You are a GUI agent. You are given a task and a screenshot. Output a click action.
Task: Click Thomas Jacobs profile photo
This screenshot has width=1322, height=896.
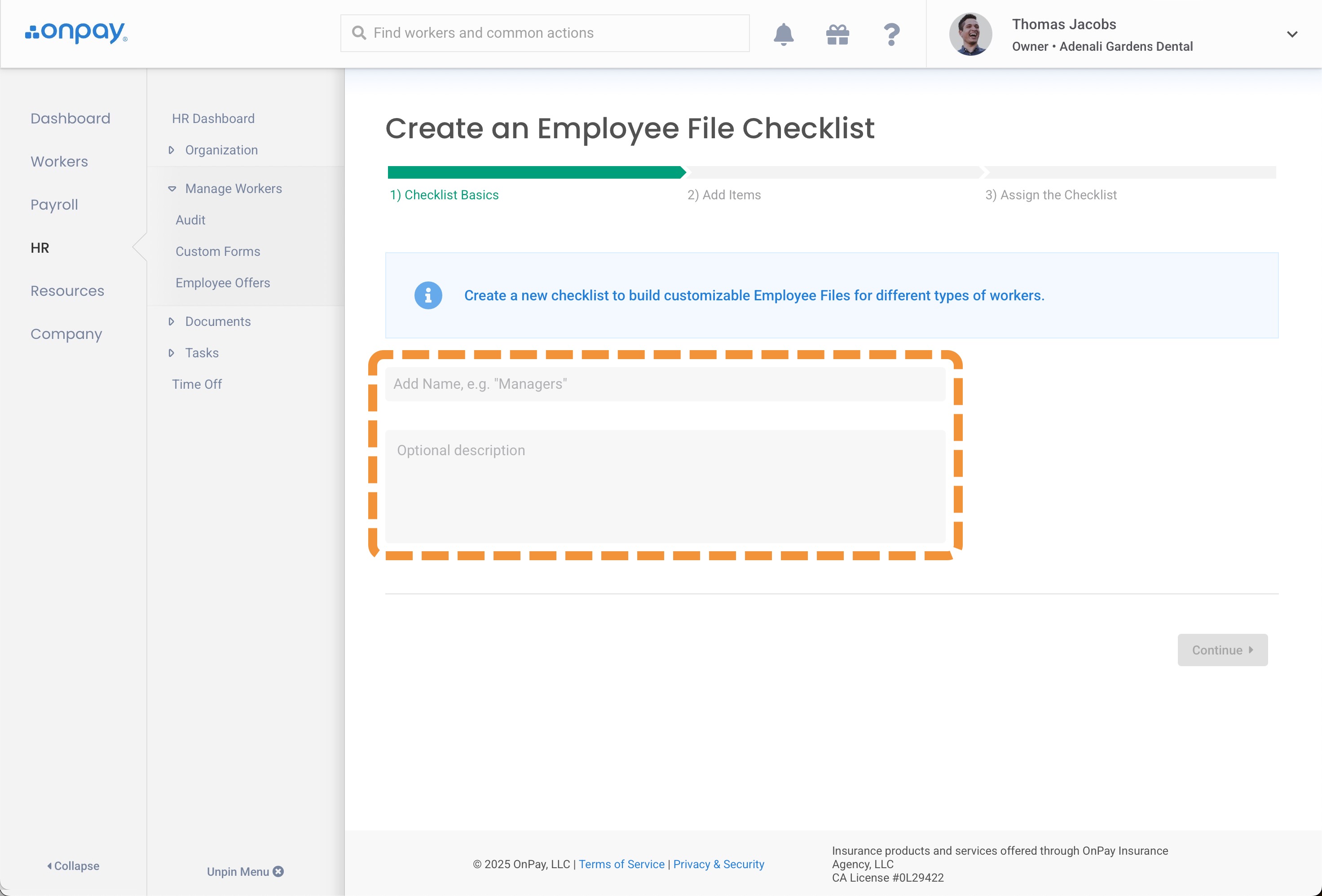point(970,34)
